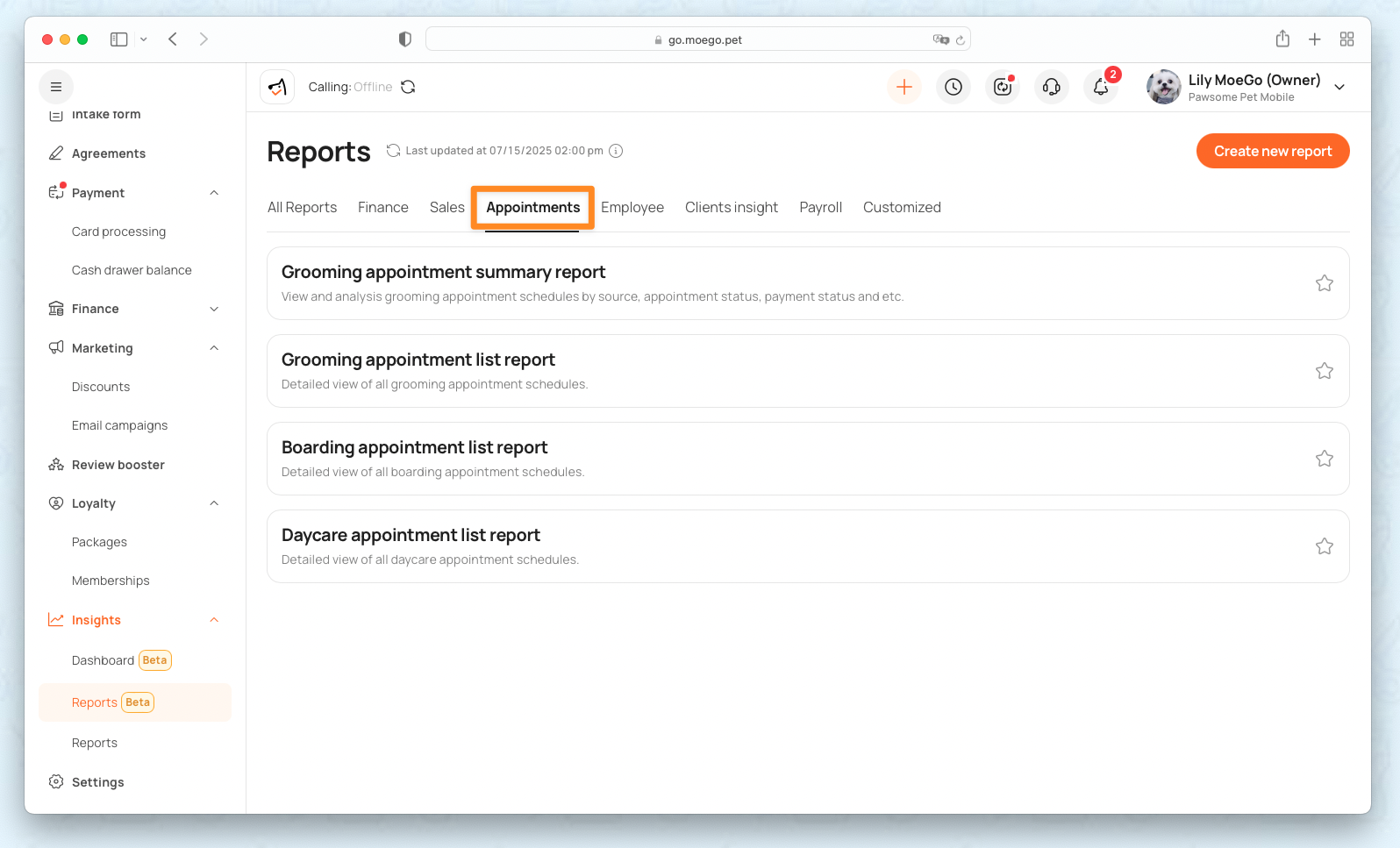Collapse the Payment section chevron

coord(214,193)
